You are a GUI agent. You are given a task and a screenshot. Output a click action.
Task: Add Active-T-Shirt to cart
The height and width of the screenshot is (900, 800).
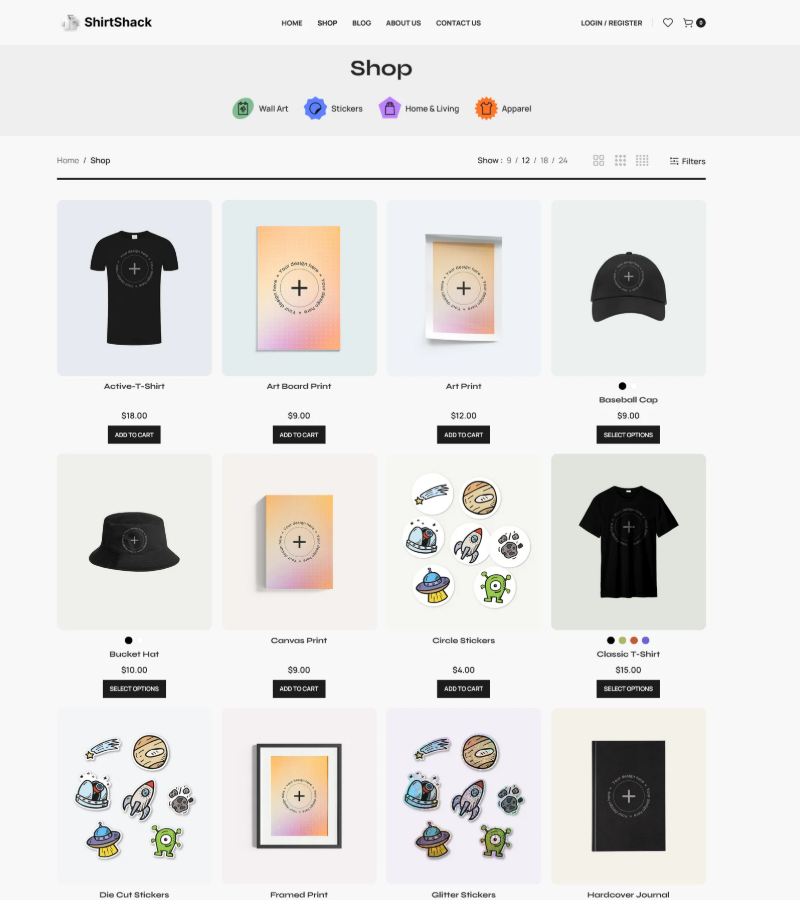click(134, 435)
